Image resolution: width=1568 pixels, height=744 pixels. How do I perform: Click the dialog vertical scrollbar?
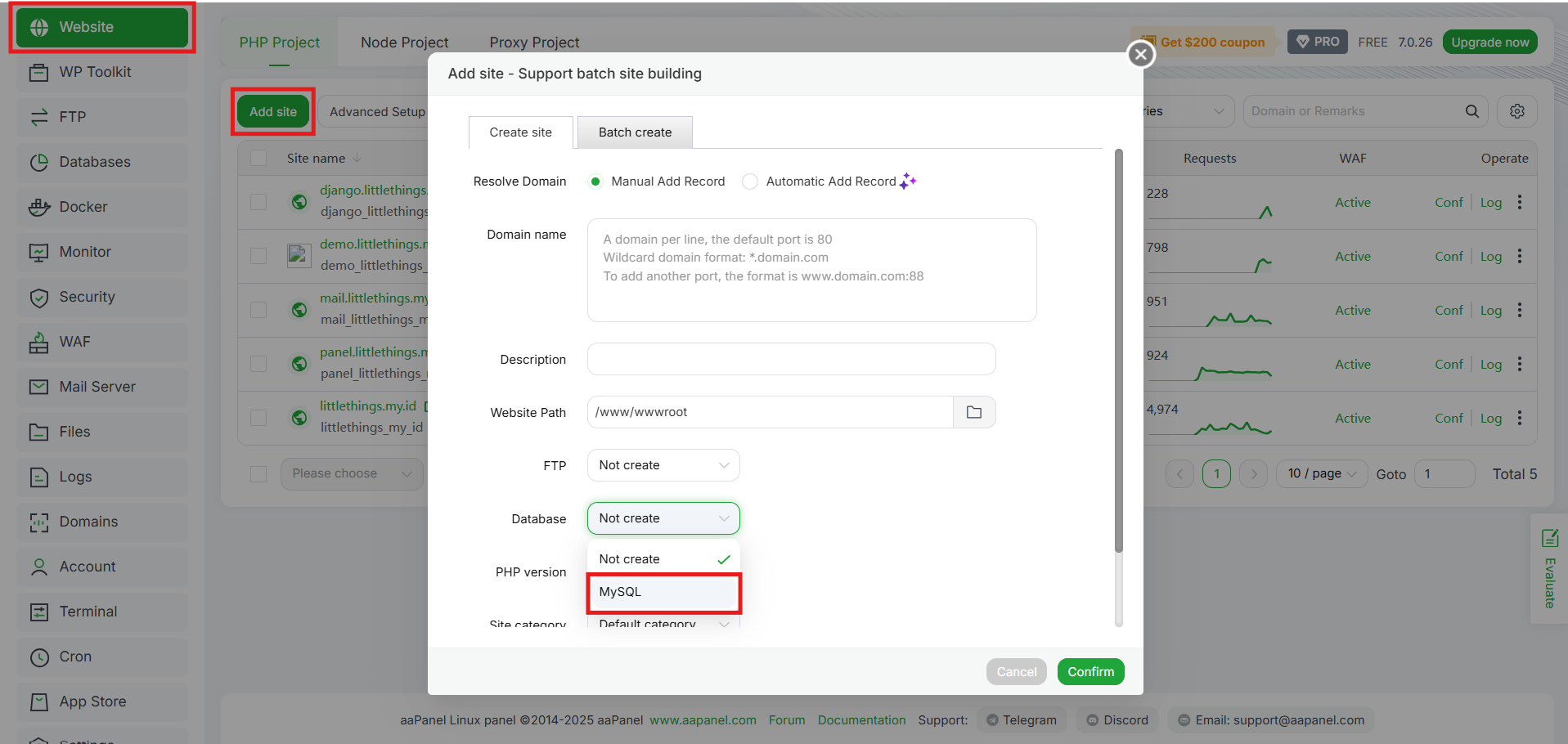1118,351
